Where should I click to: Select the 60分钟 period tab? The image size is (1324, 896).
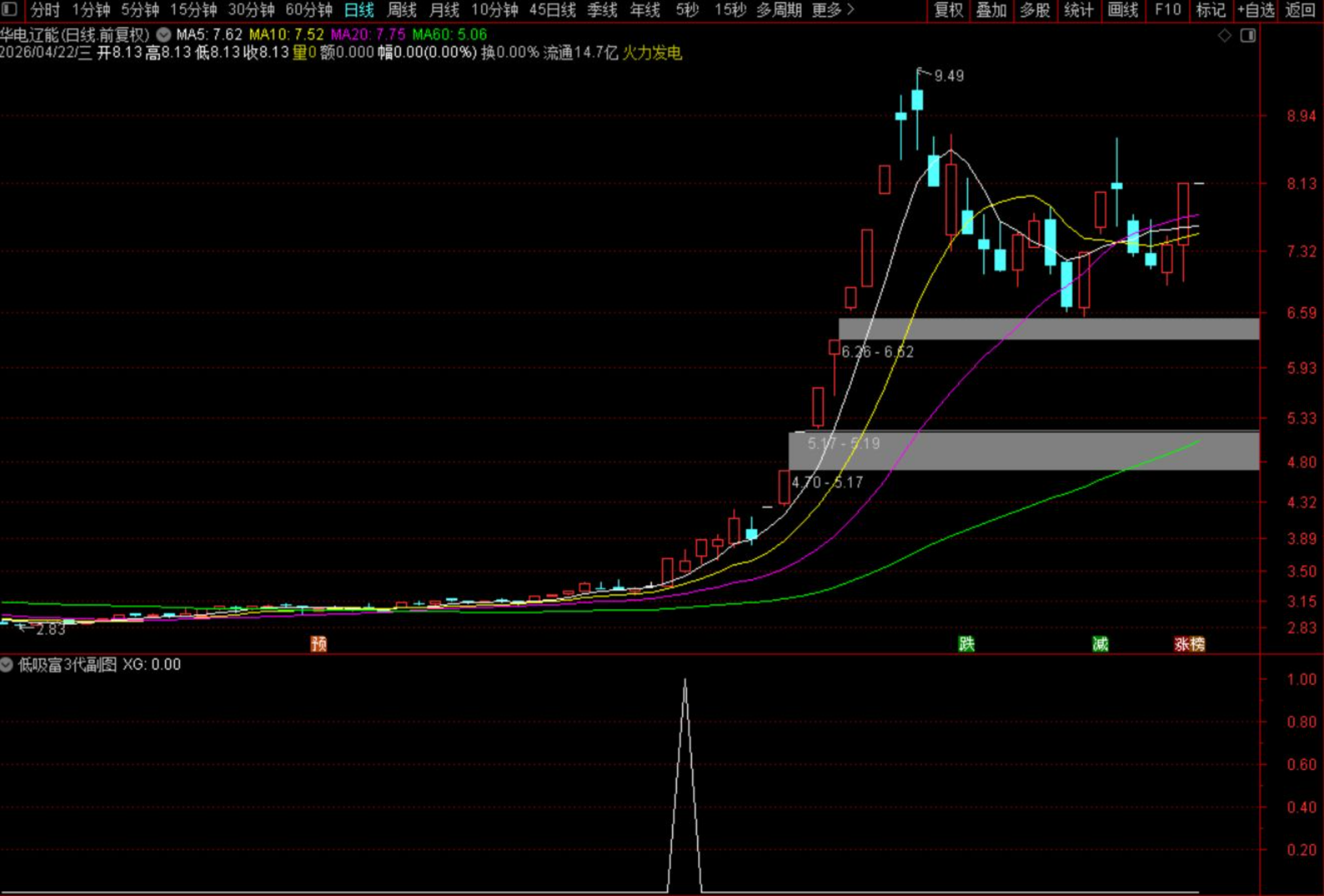[309, 10]
